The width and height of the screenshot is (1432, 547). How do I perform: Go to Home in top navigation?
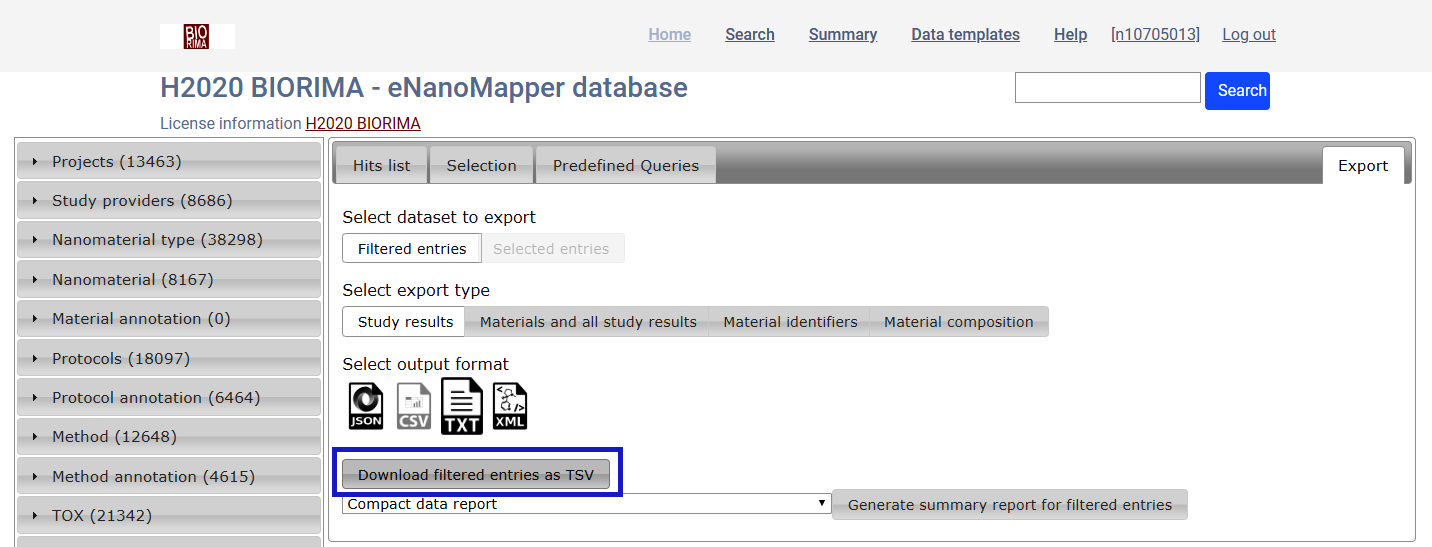click(x=669, y=34)
